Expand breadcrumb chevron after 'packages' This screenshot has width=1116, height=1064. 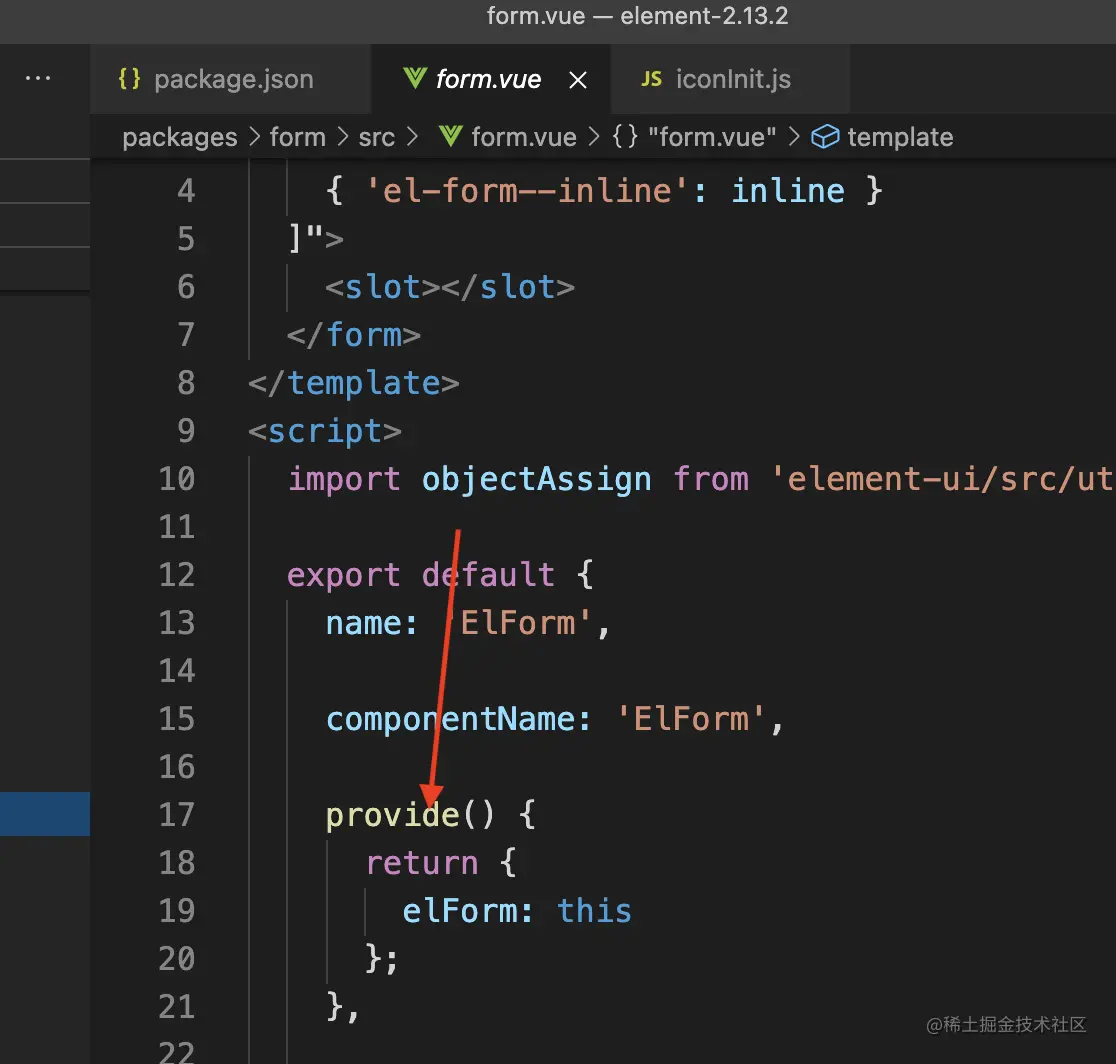254,137
